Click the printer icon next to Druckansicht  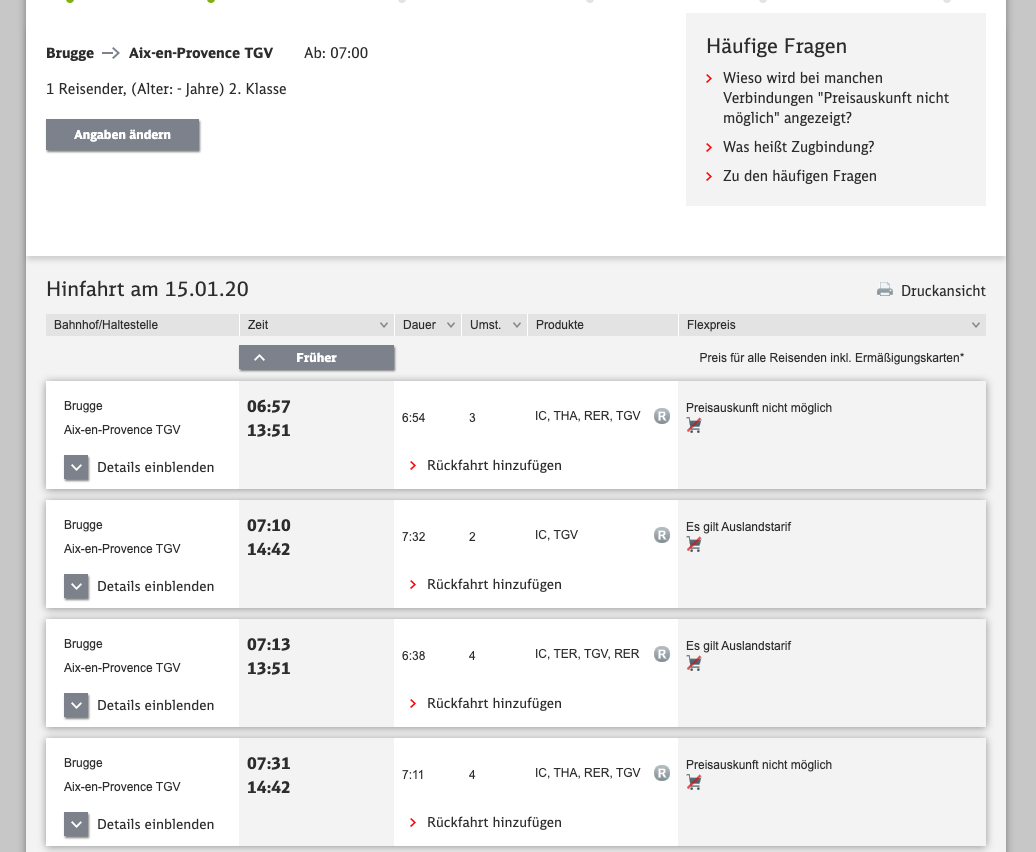pyautogui.click(x=884, y=291)
